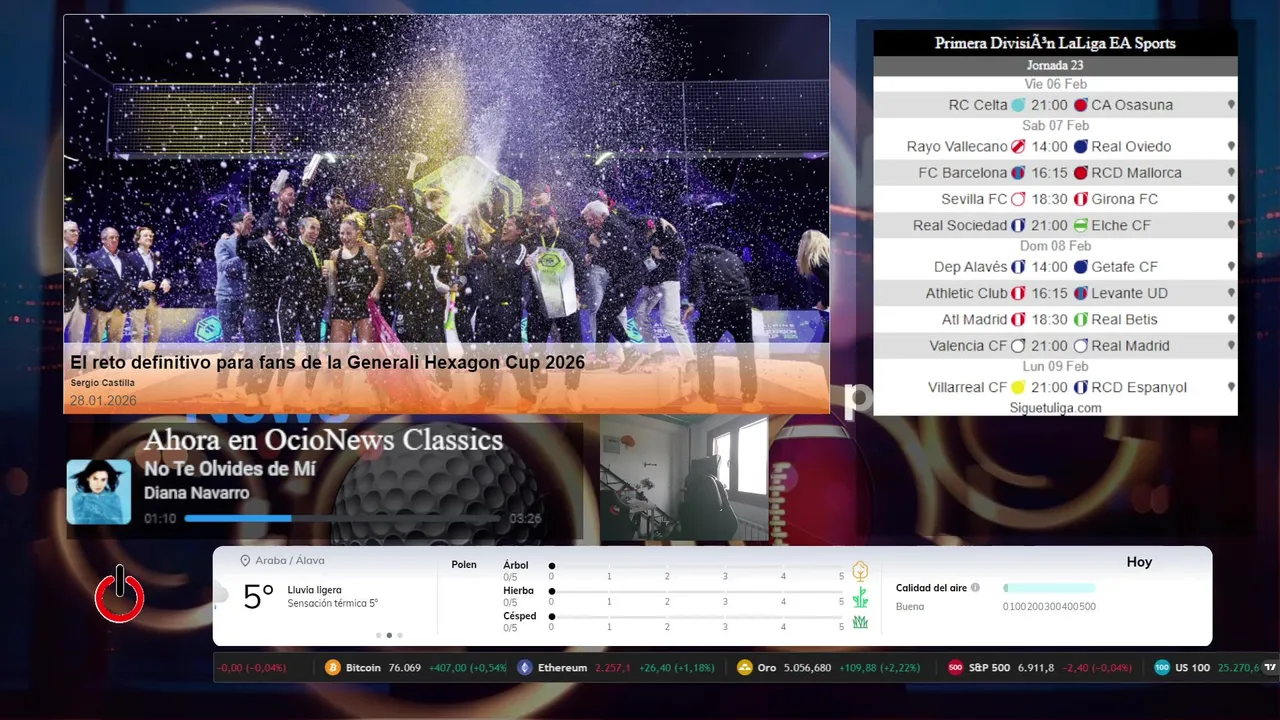The height and width of the screenshot is (720, 1280).
Task: Seek in the song progress bar
Action: click(343, 518)
